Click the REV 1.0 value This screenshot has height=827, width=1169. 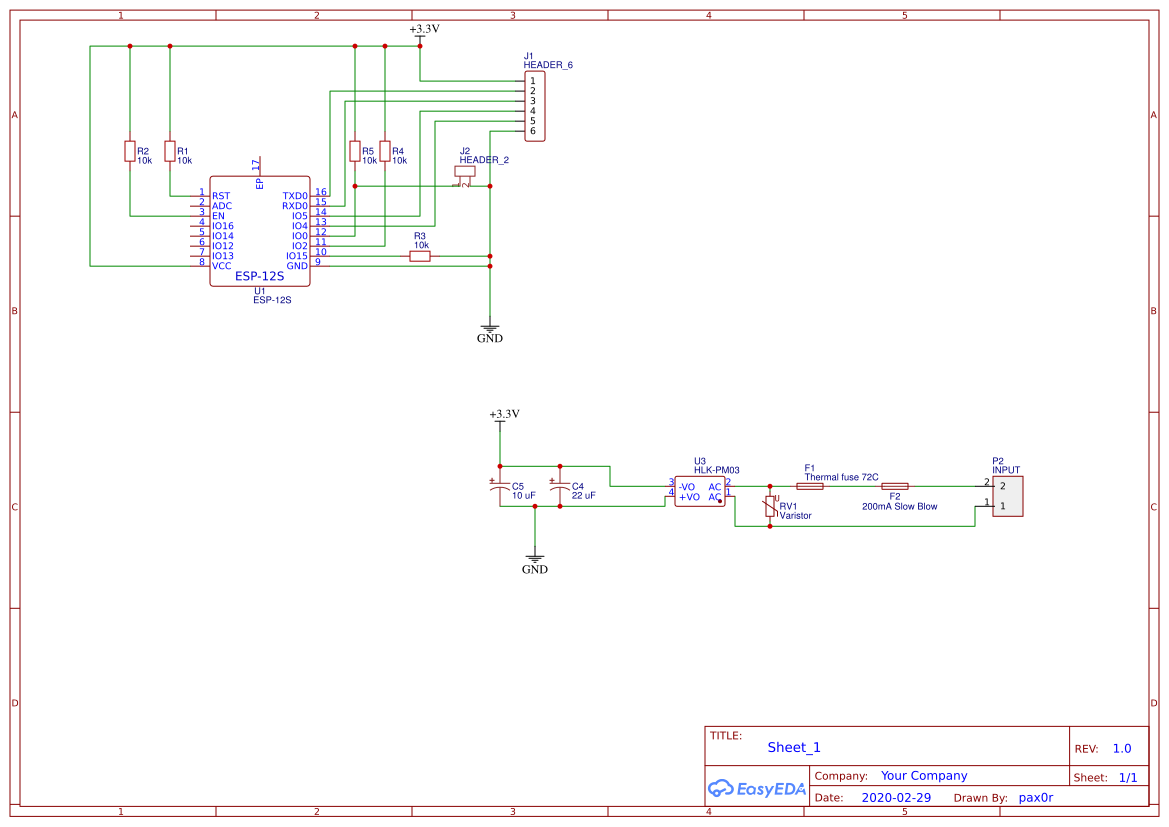click(x=1122, y=748)
